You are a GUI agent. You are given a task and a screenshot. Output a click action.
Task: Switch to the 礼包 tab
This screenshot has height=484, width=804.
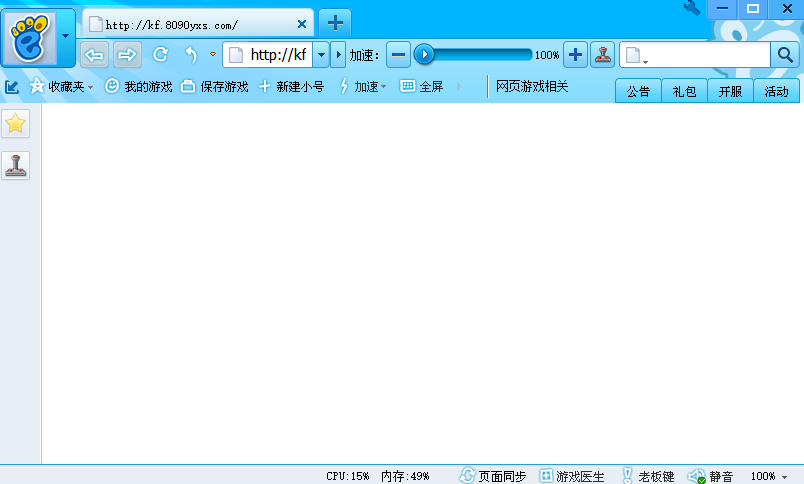tap(684, 91)
